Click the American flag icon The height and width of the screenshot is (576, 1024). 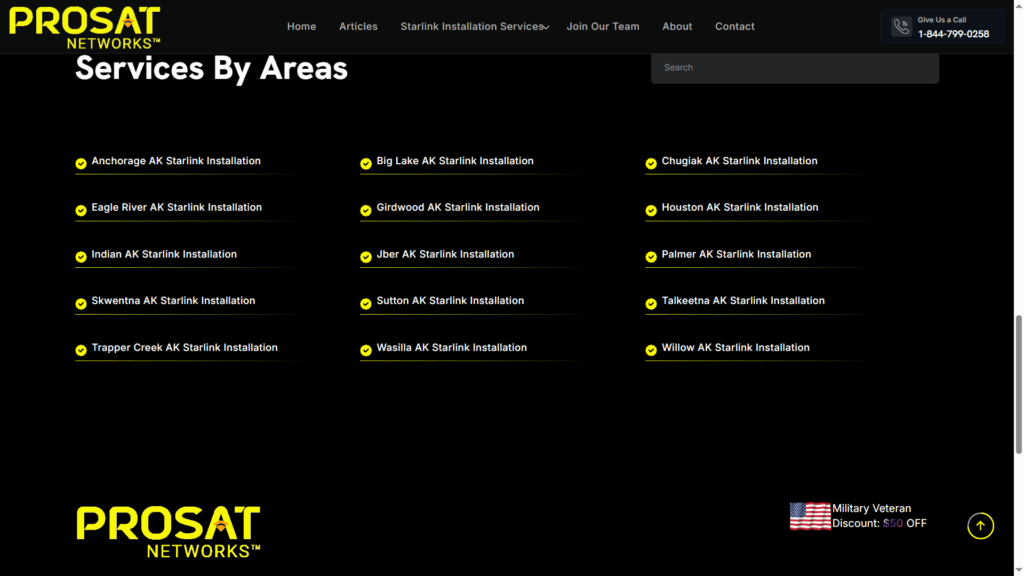pyautogui.click(x=810, y=516)
